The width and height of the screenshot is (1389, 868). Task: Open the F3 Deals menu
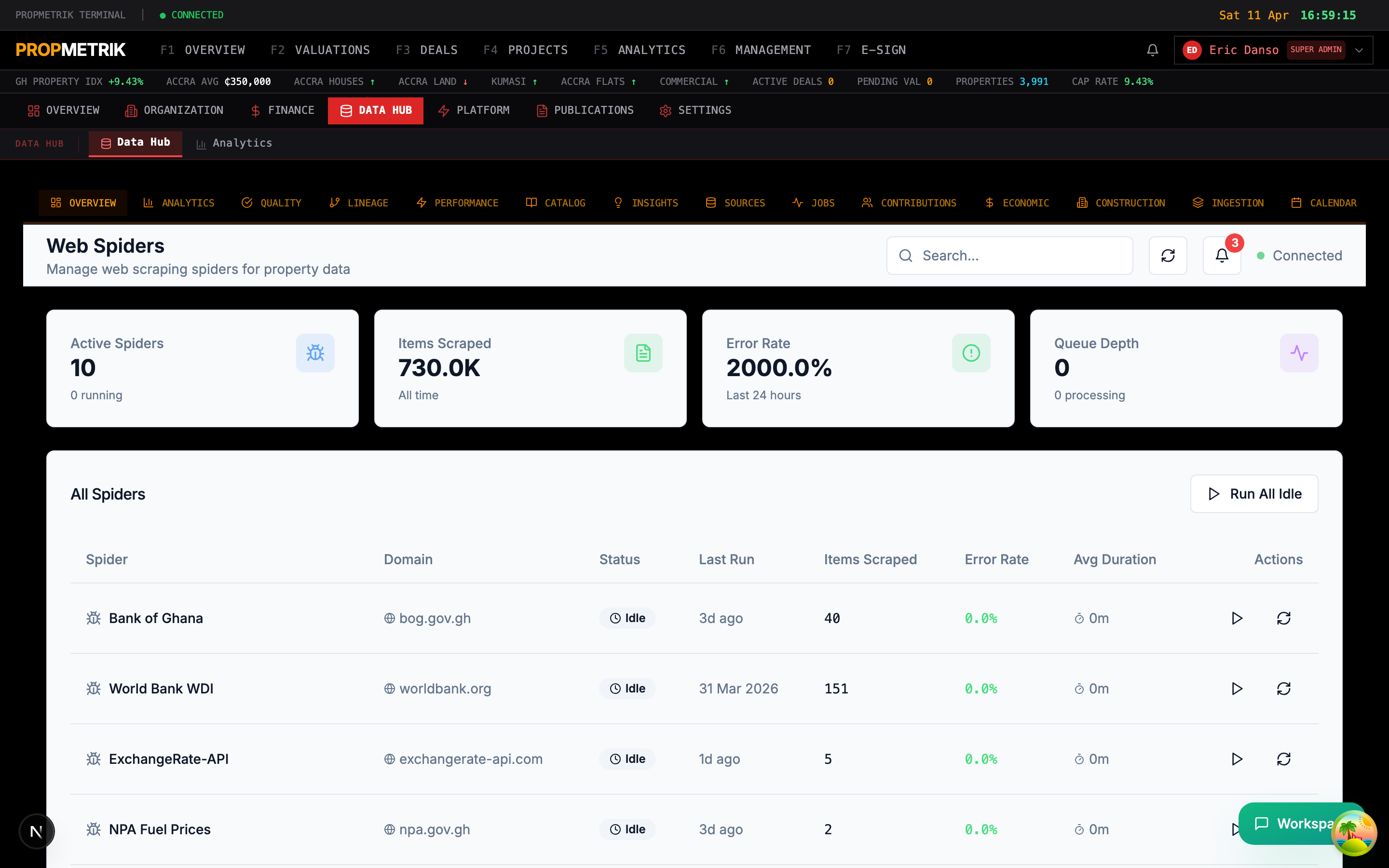coord(426,50)
